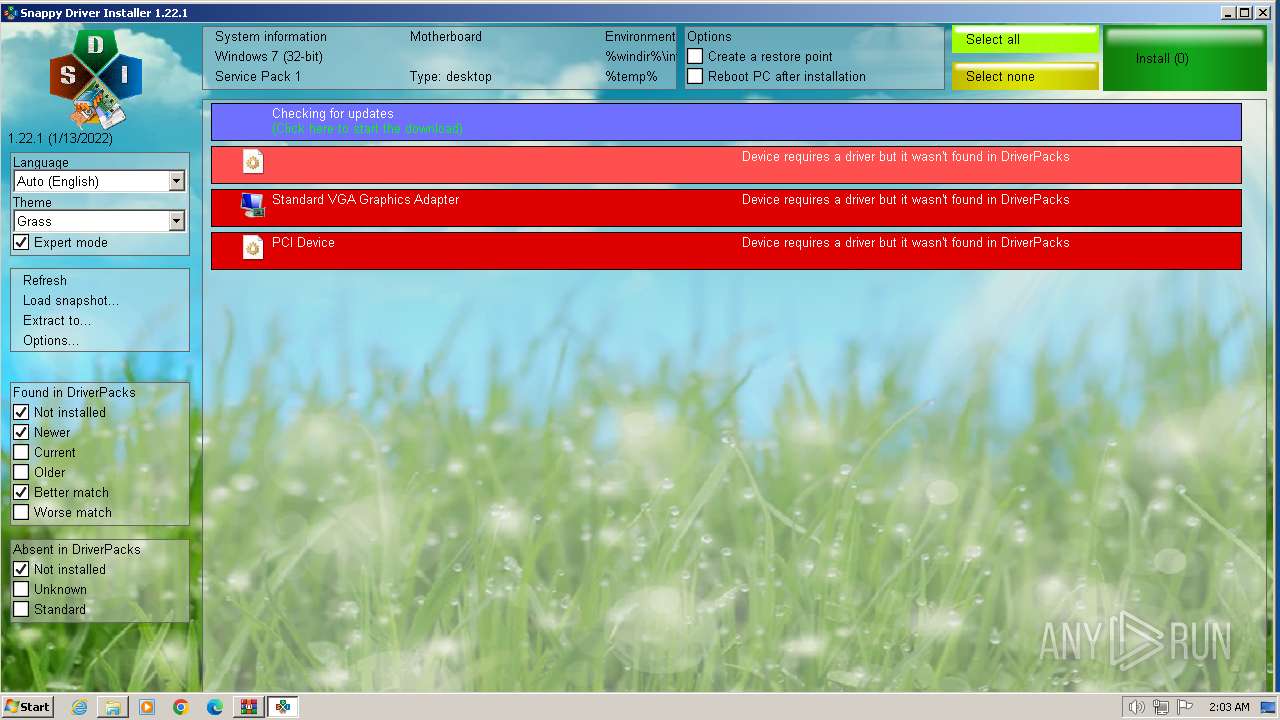Click the taskbar clock showing 2:03 AM
Viewport: 1280px width, 720px height.
click(1229, 707)
